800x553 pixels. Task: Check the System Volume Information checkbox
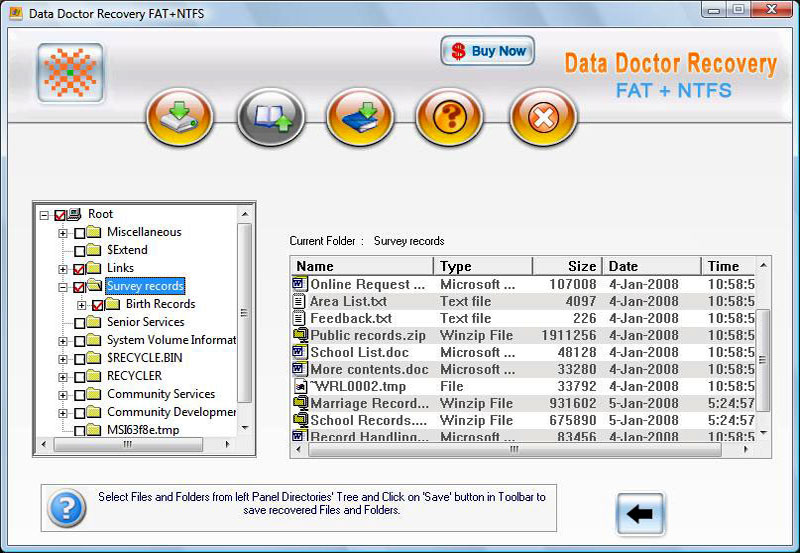point(79,341)
